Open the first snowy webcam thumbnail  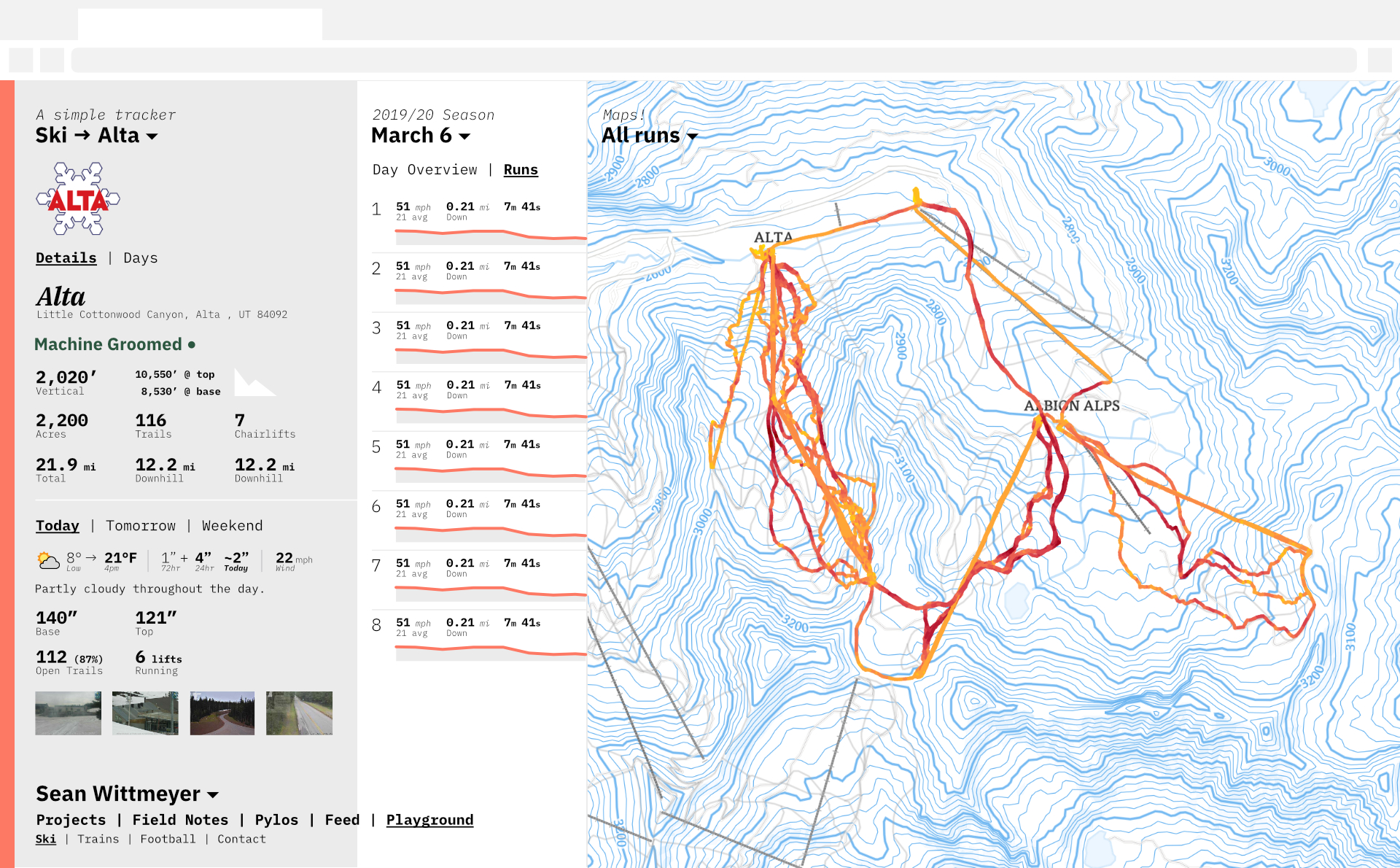point(69,713)
